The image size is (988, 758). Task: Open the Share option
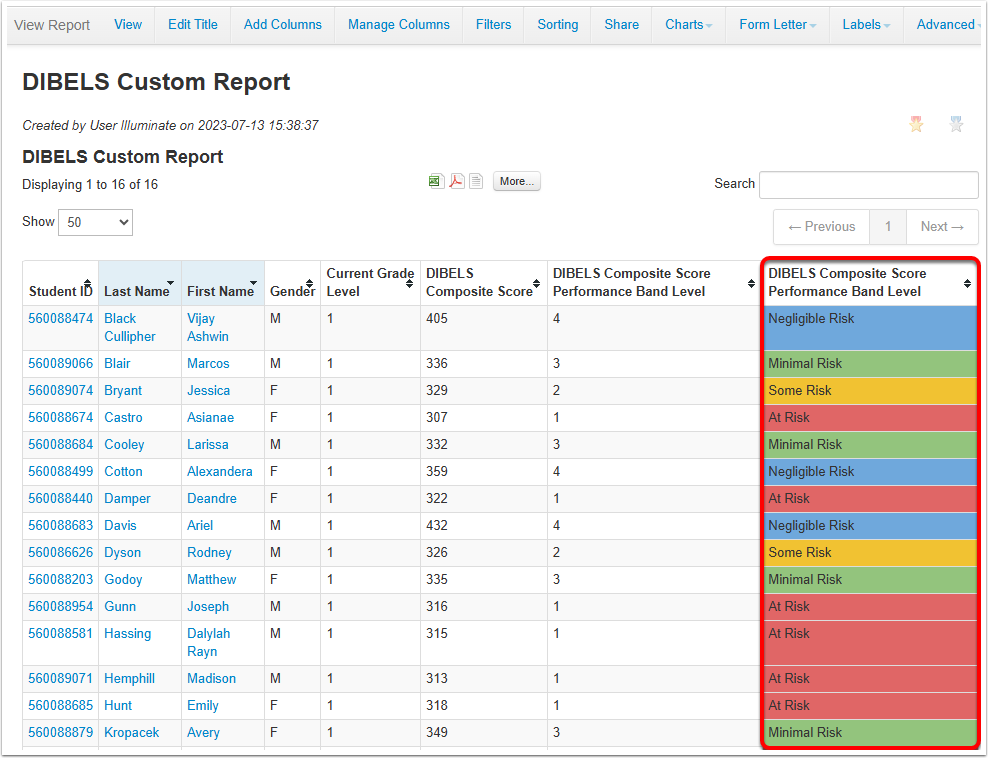(x=621, y=25)
